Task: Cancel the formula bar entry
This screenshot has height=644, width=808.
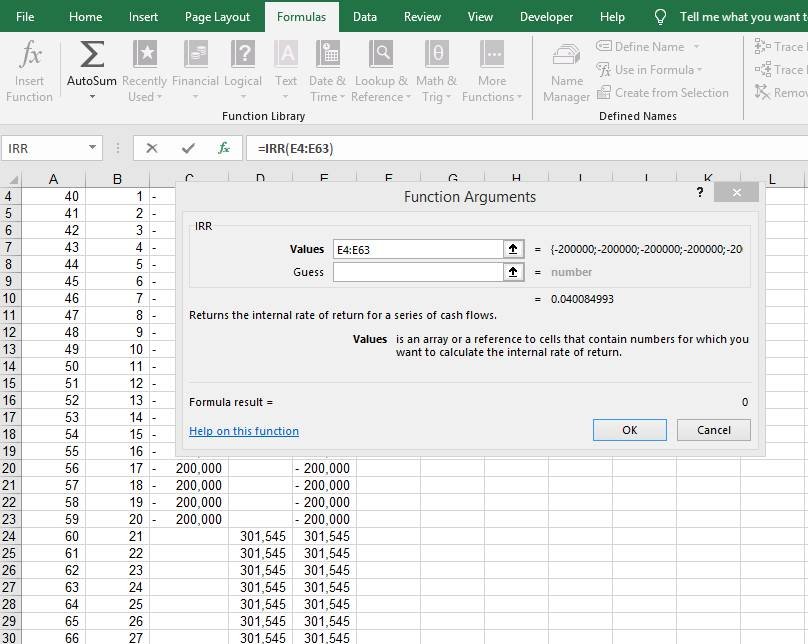Action: tap(152, 148)
